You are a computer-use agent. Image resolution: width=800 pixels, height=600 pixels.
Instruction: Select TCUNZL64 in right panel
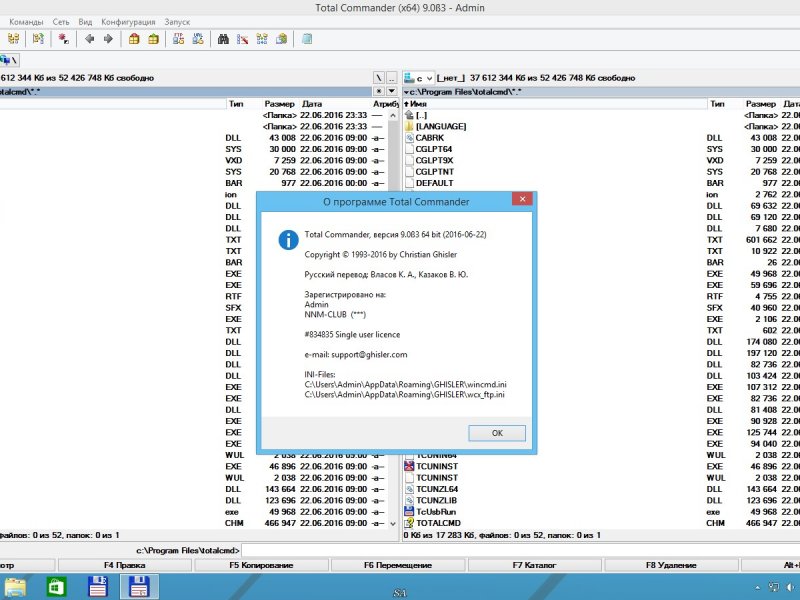point(437,489)
